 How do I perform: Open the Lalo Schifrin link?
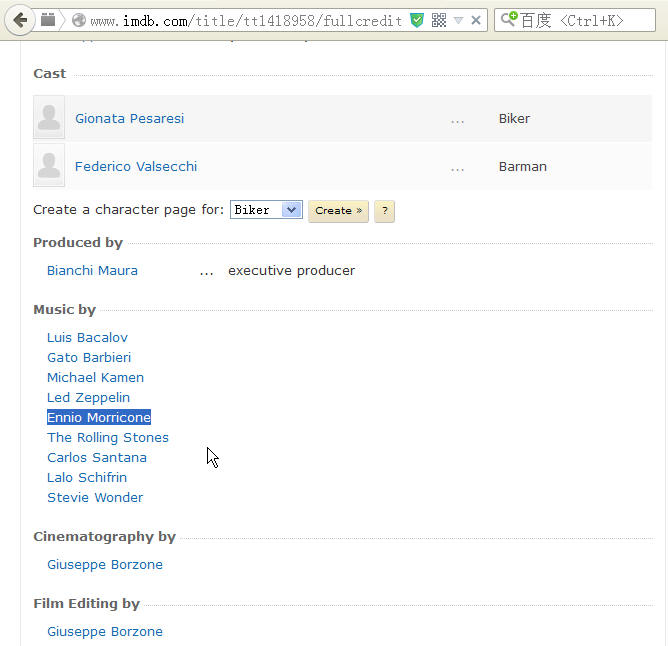87,478
